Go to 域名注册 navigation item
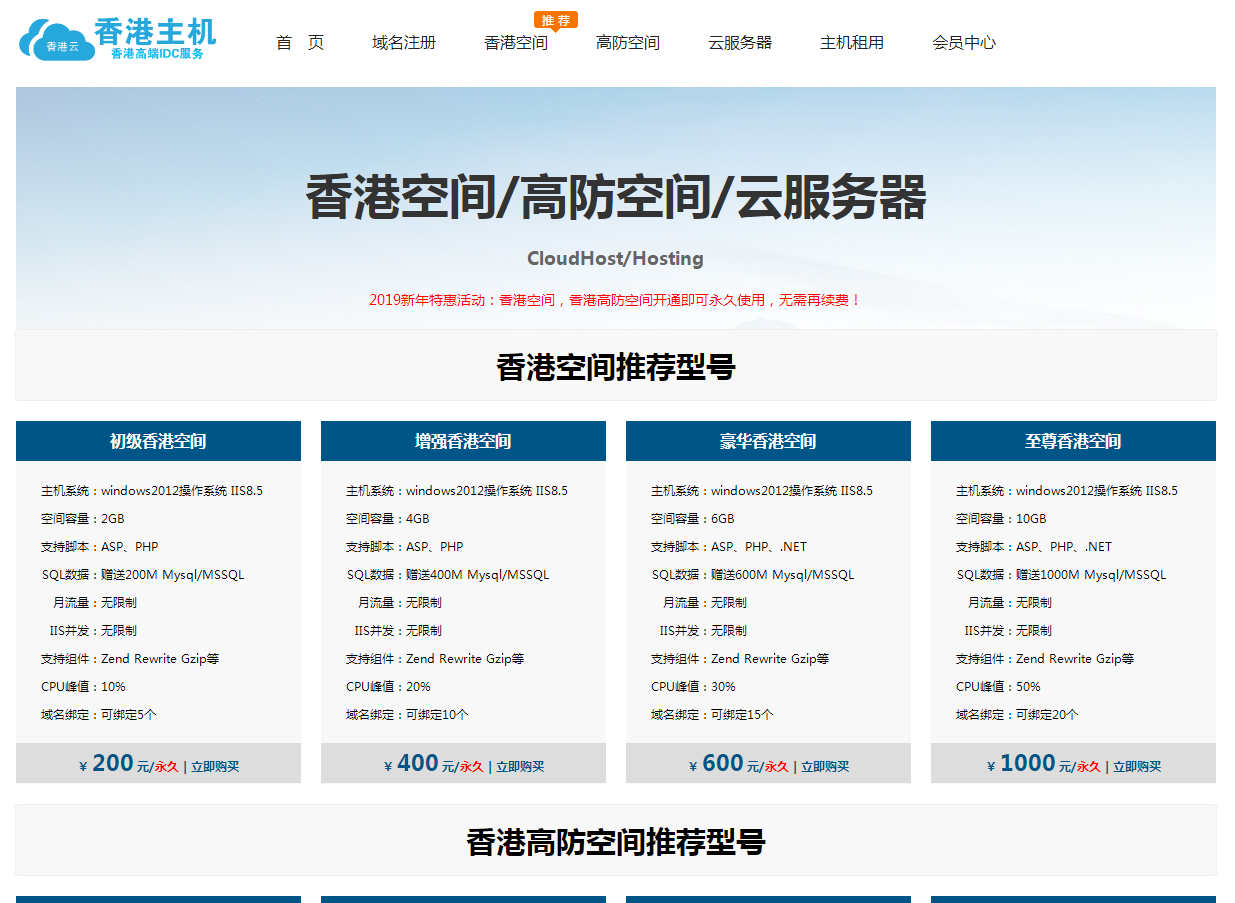The width and height of the screenshot is (1235, 903). [x=404, y=43]
